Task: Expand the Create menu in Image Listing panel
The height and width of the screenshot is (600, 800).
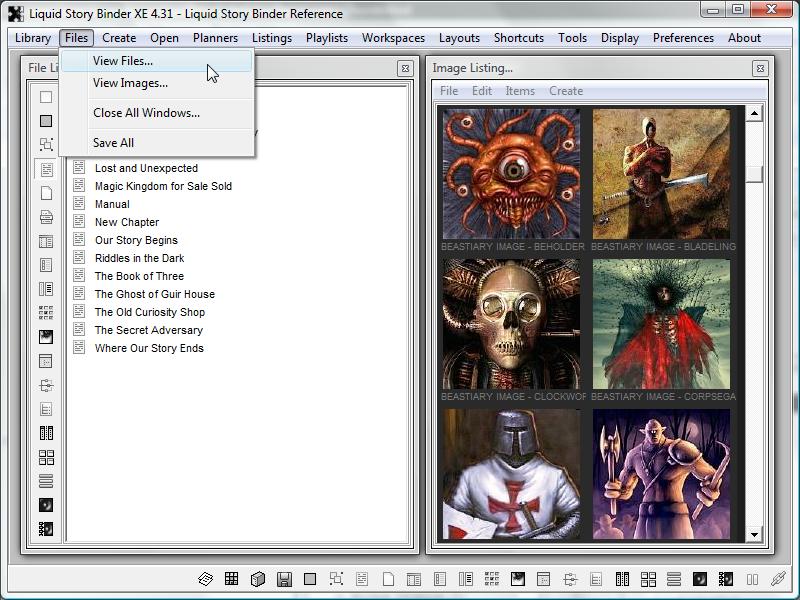Action: [x=565, y=91]
